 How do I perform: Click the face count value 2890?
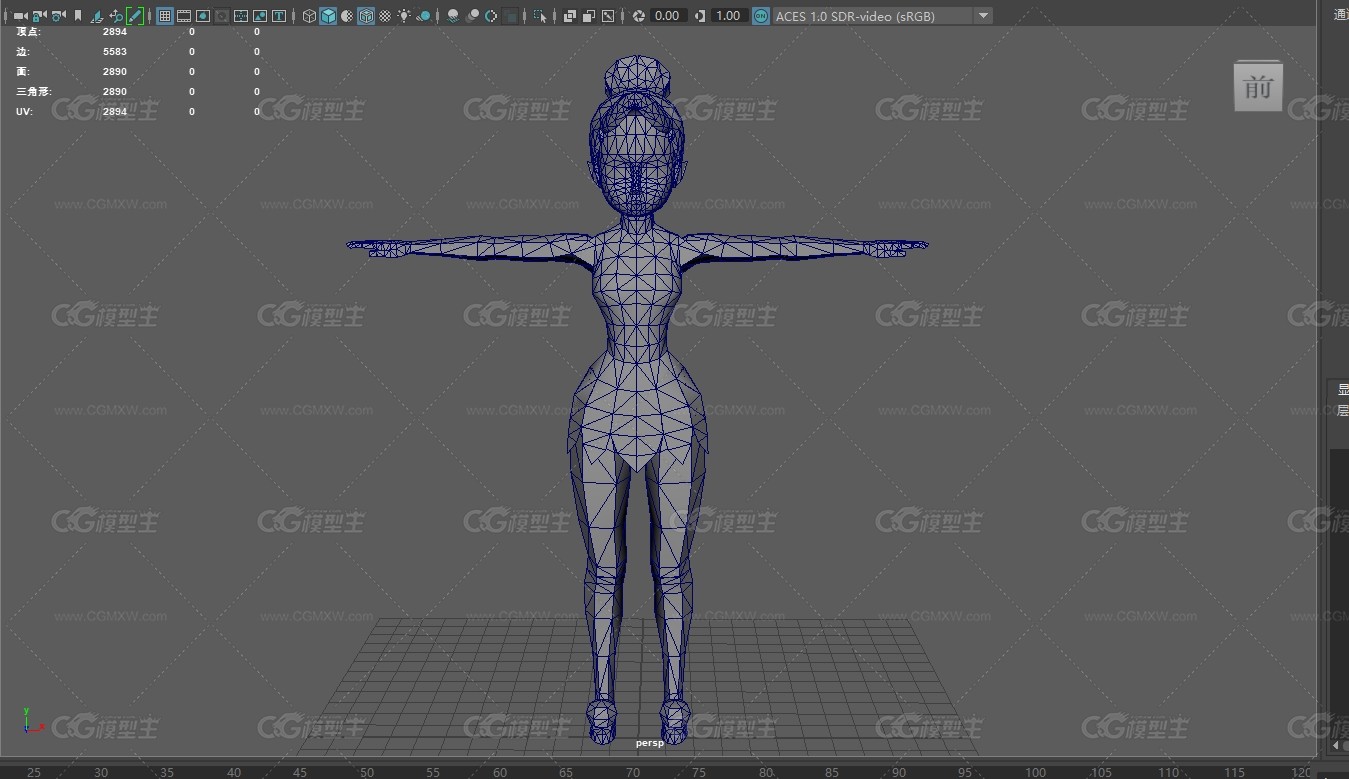click(115, 72)
